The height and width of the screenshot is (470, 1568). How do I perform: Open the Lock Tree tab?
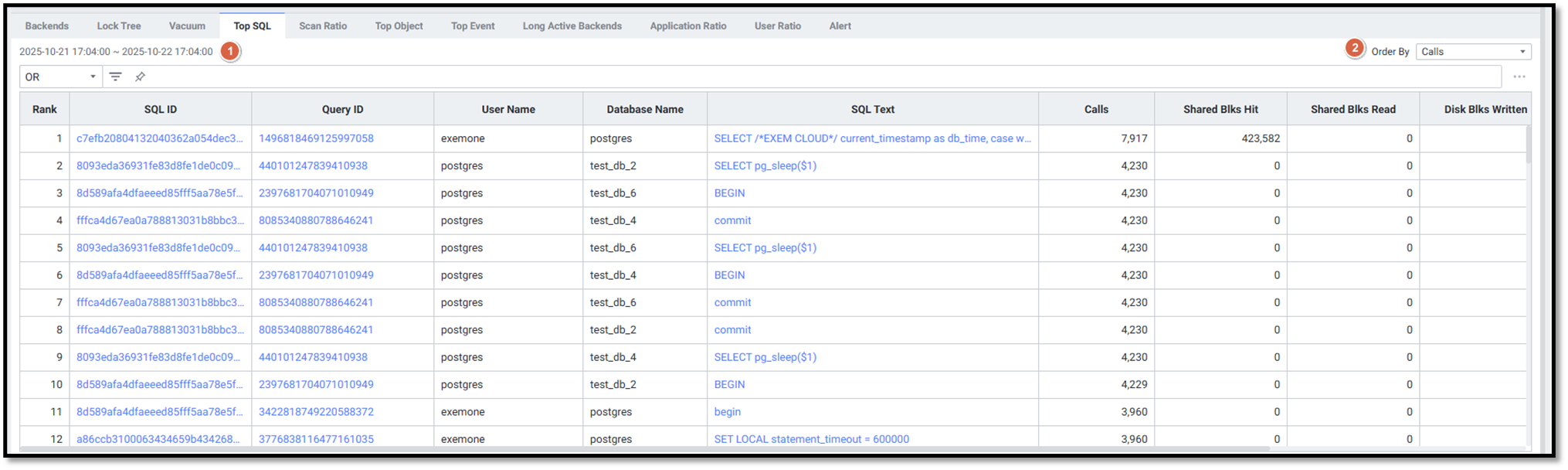[119, 26]
